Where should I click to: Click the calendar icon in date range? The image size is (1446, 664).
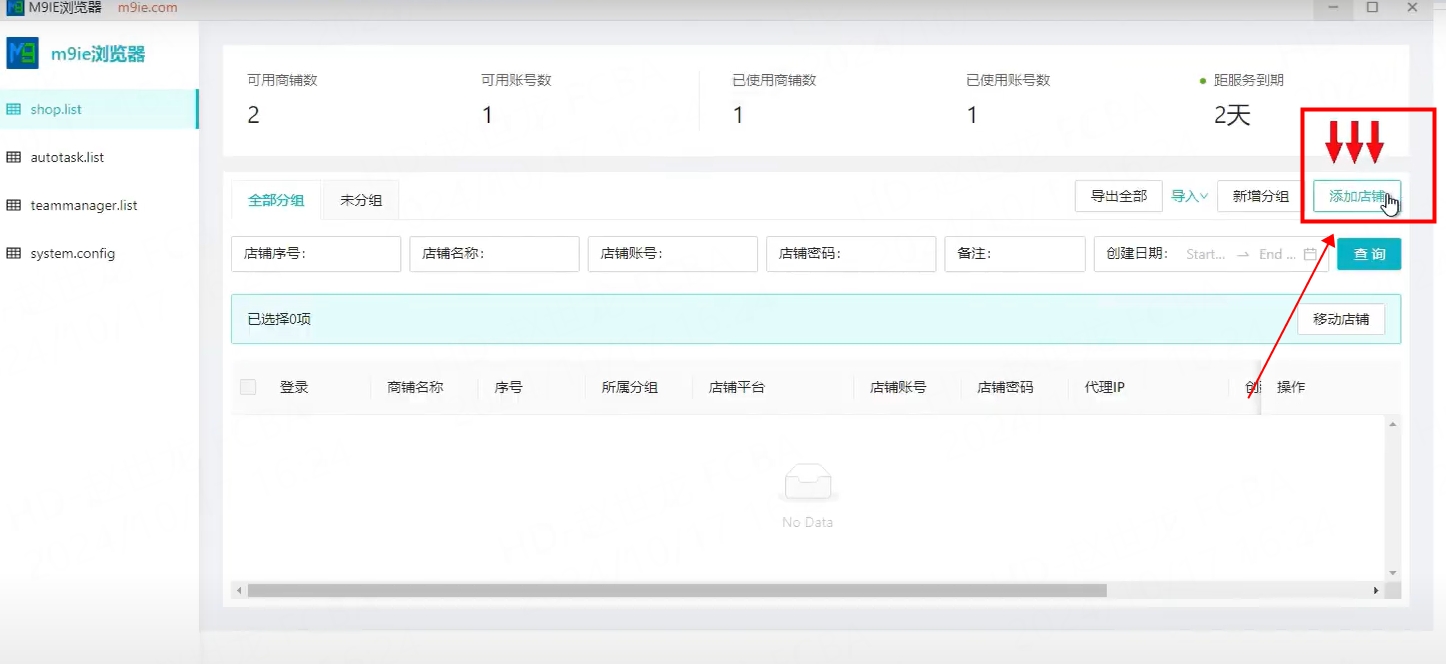point(1310,254)
